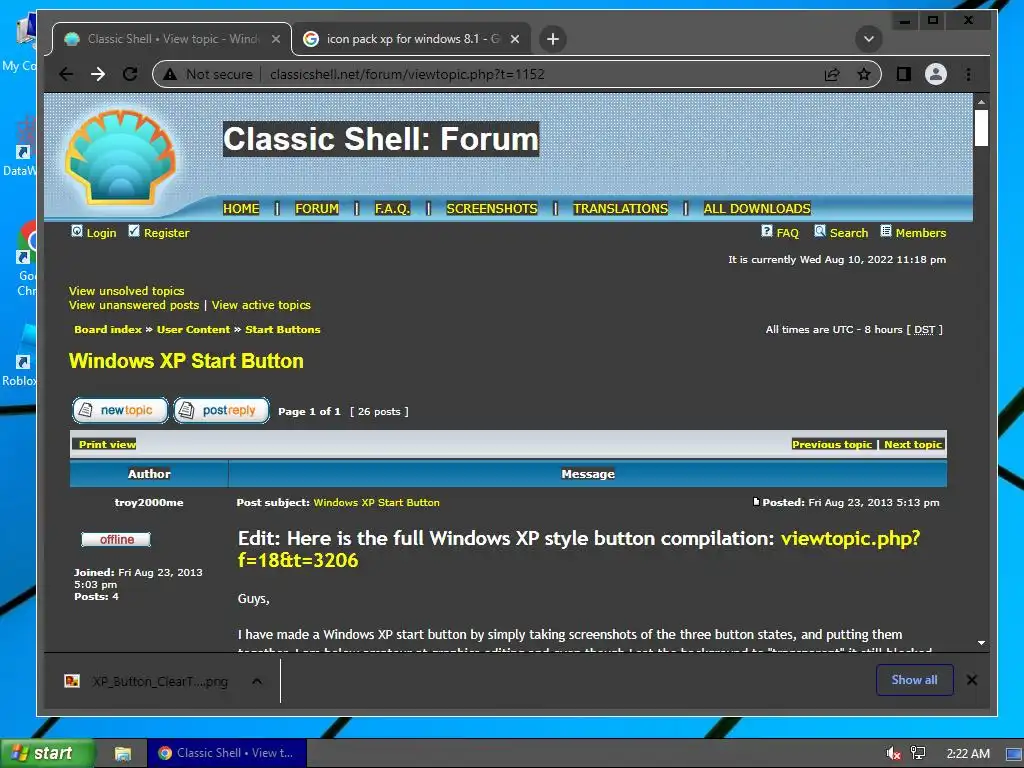This screenshot has height=768, width=1024.
Task: Close the icon pack xp Google tab
Action: [515, 39]
